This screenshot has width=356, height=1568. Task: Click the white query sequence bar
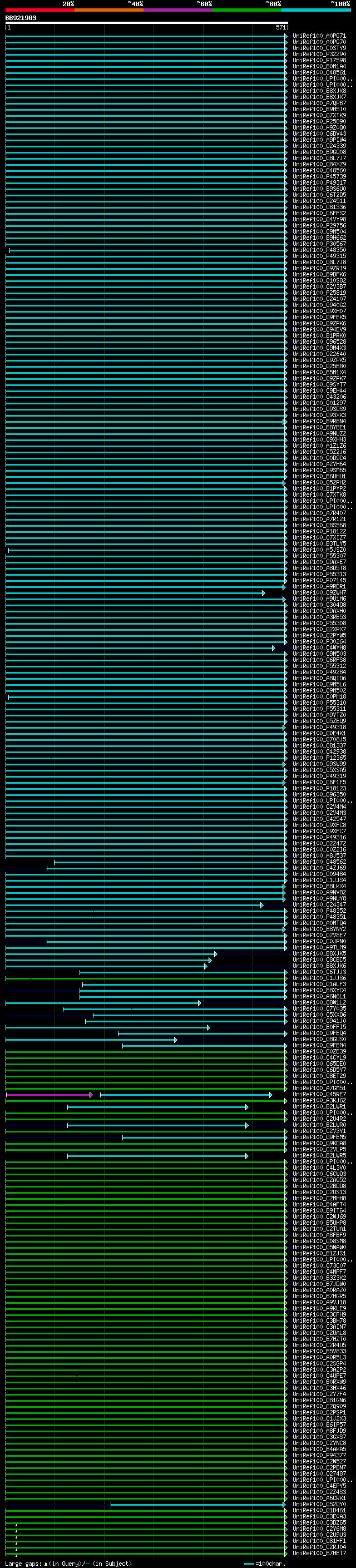(x=147, y=22)
